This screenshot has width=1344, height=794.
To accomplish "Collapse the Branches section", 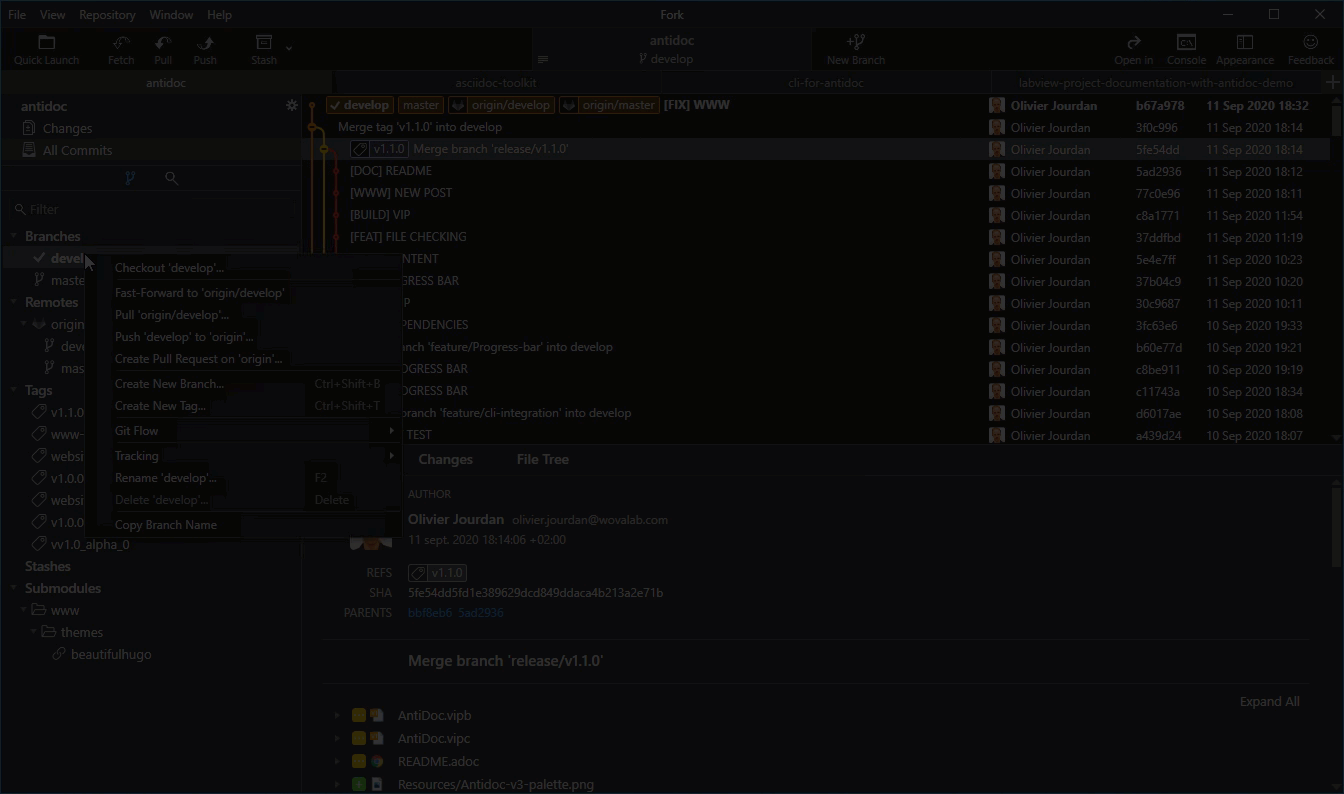I will click(15, 237).
